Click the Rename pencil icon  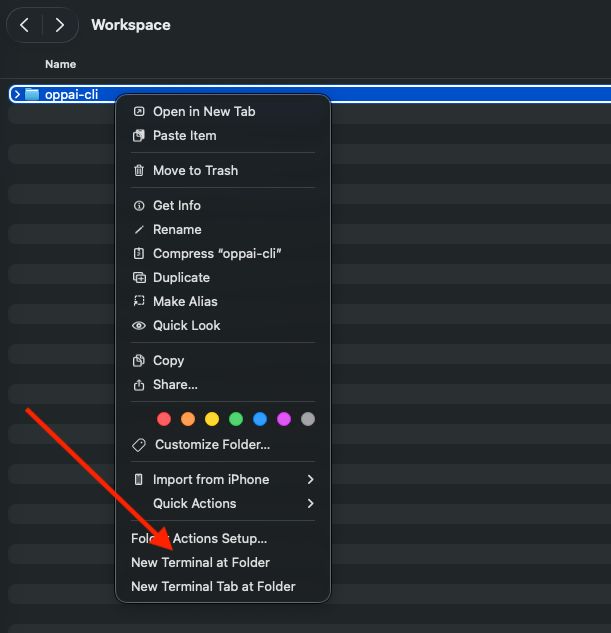(139, 230)
